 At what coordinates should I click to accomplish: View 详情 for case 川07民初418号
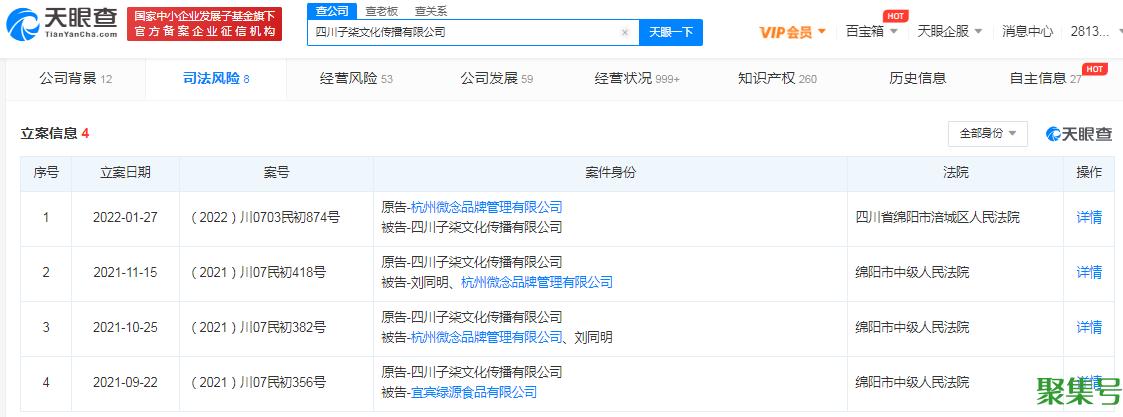[1088, 272]
